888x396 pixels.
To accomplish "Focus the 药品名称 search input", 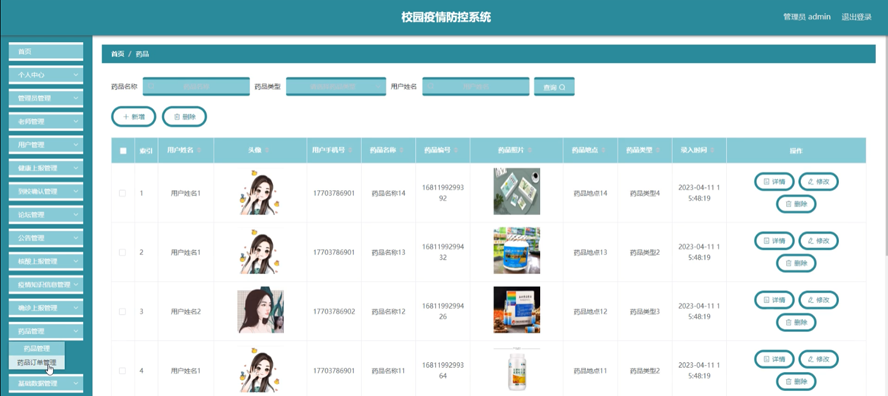I will 196,87.
